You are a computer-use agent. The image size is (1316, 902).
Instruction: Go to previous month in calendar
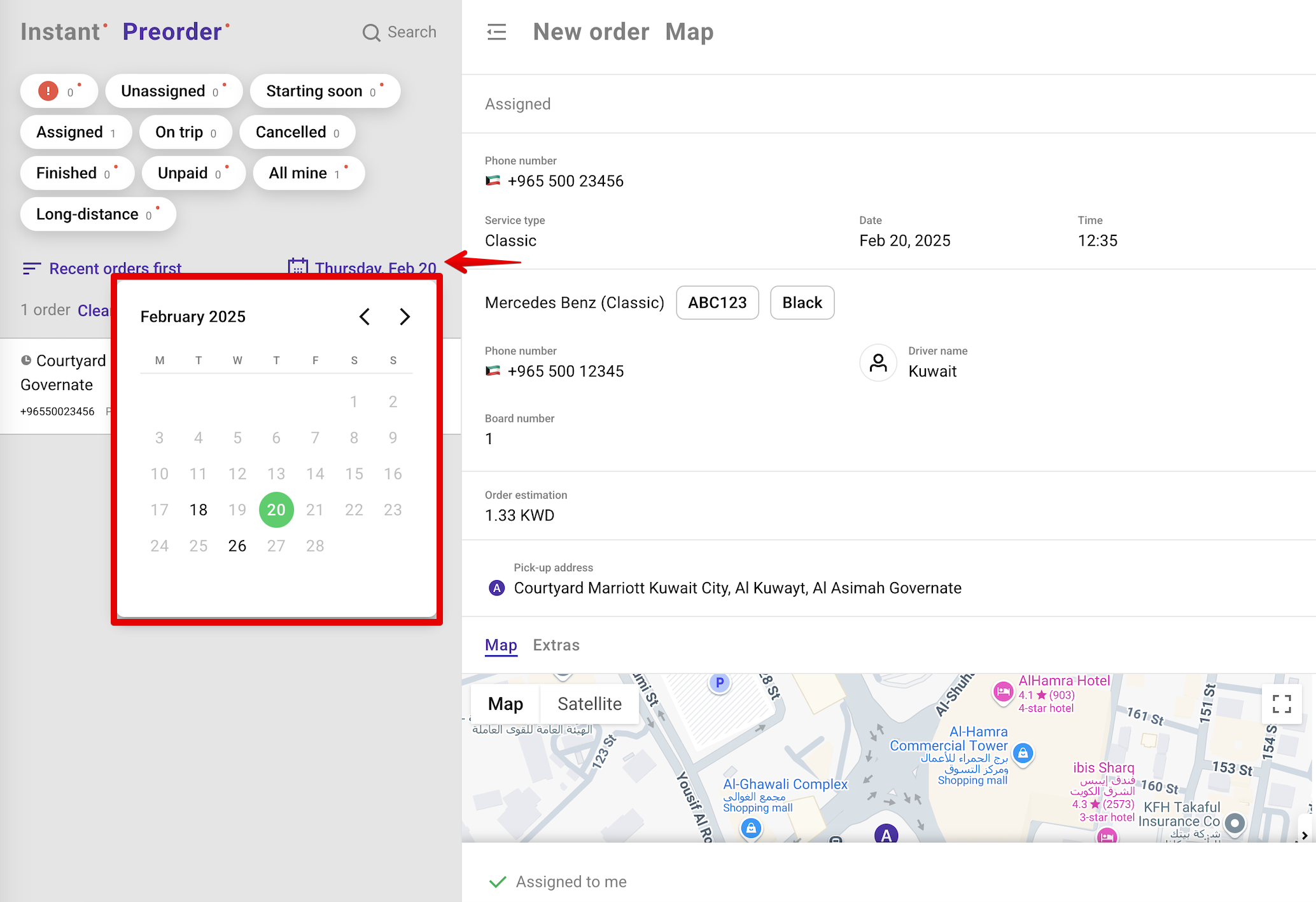[365, 317]
